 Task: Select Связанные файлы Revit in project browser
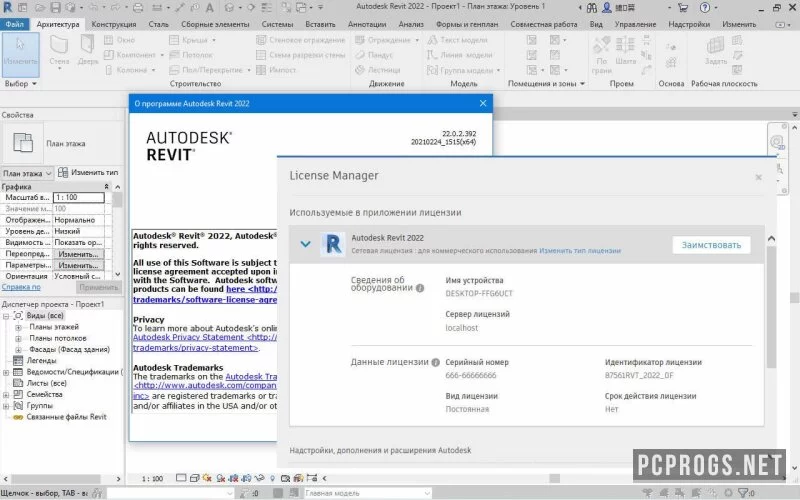coord(66,417)
